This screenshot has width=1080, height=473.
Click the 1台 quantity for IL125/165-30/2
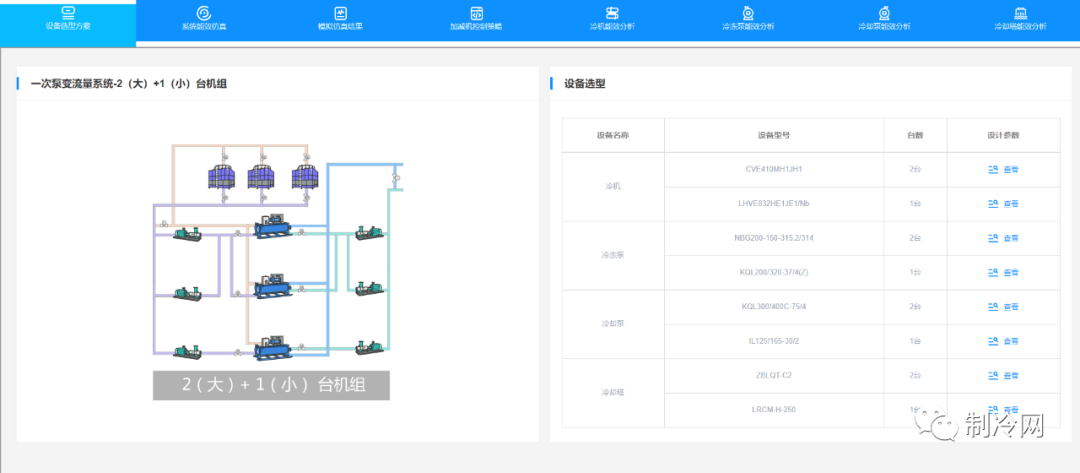[915, 341]
